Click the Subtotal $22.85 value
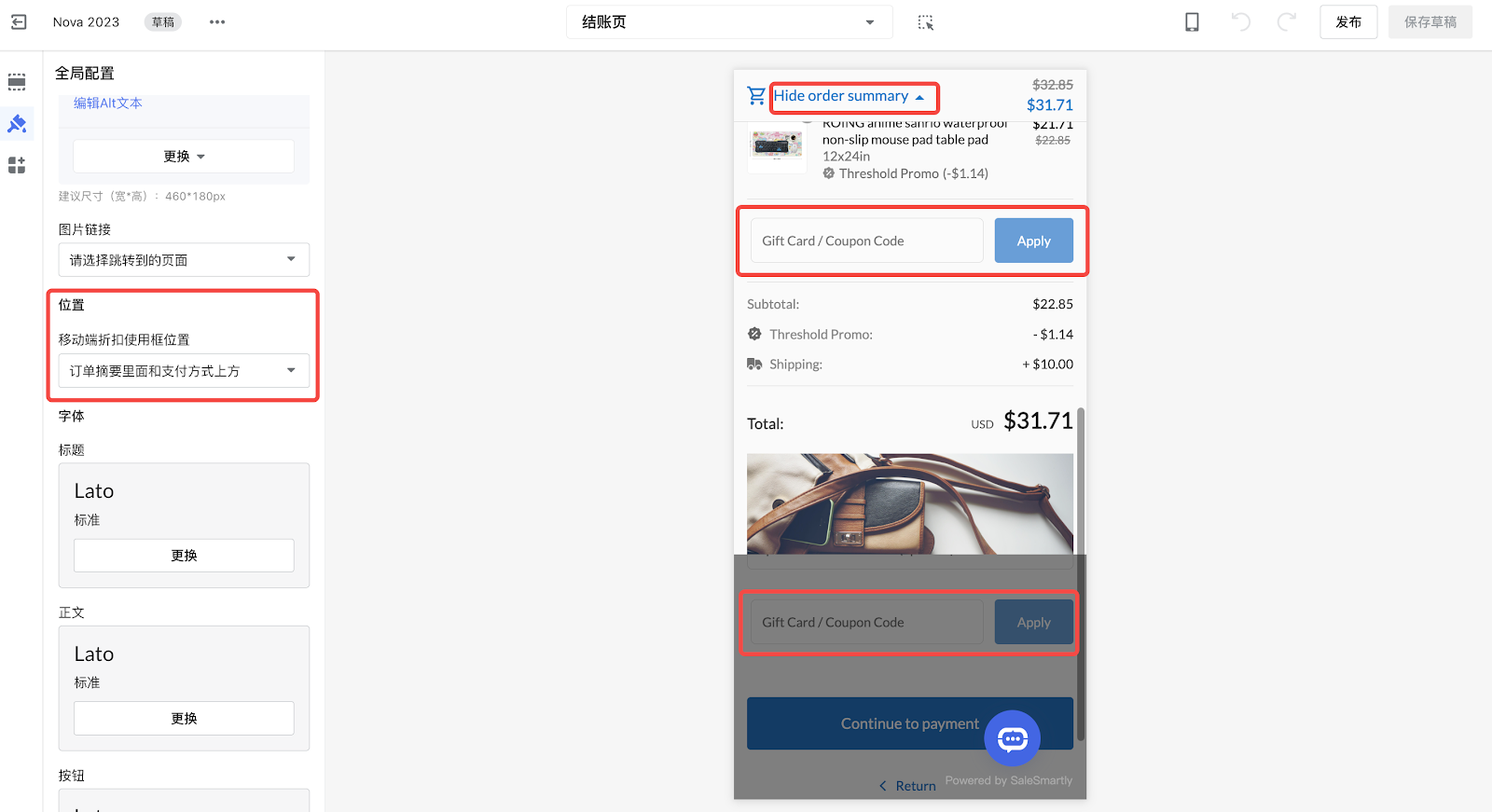 coord(1053,304)
